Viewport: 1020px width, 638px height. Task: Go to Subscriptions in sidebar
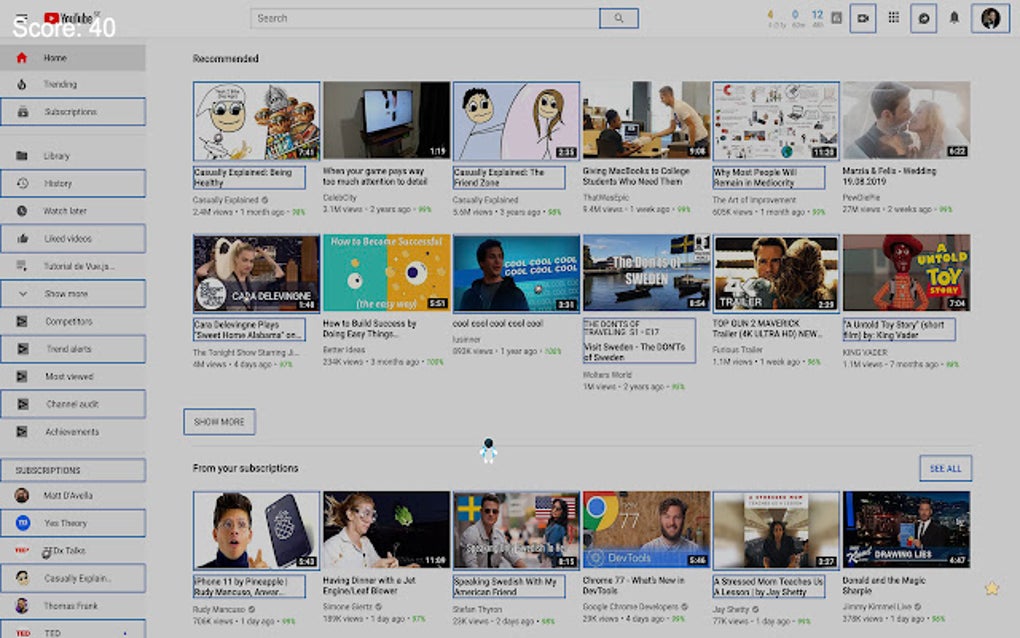(x=72, y=112)
